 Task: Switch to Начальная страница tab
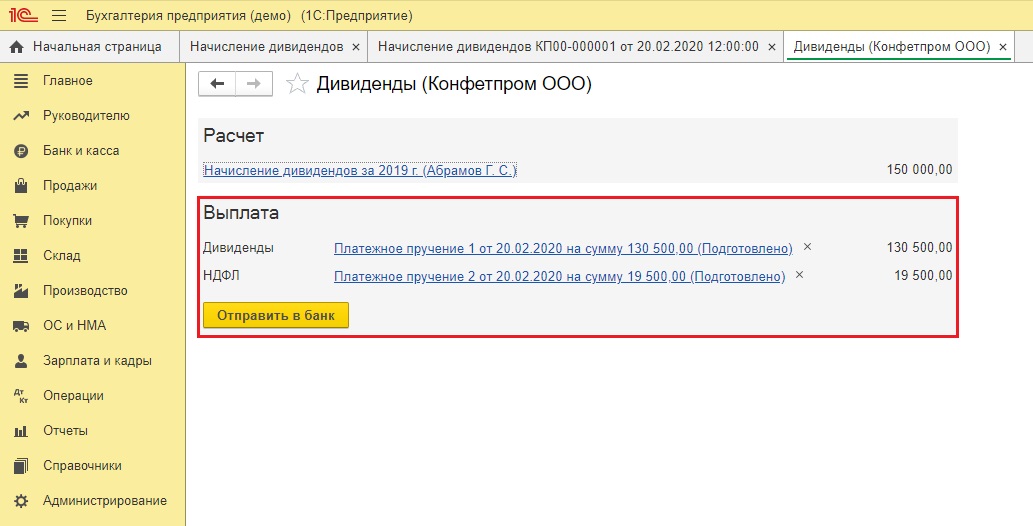(90, 47)
